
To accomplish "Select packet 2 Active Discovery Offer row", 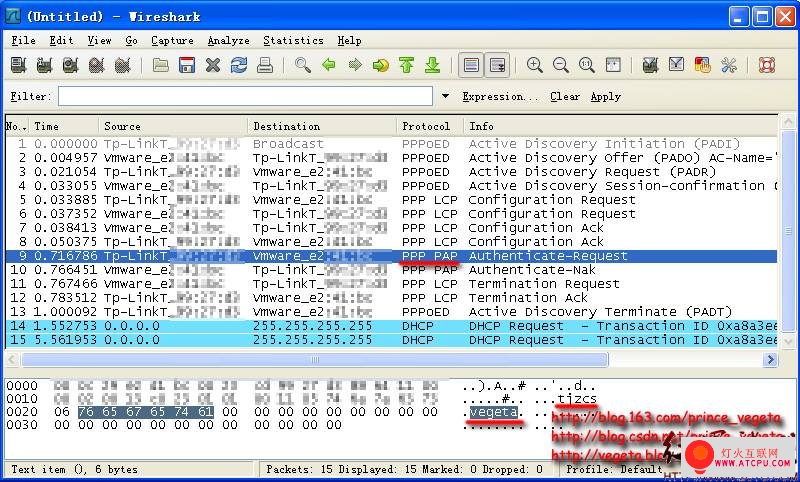I will tap(391, 158).
